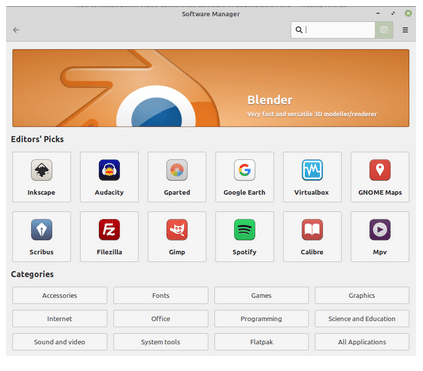Open the Gimp app tile

tap(177, 236)
